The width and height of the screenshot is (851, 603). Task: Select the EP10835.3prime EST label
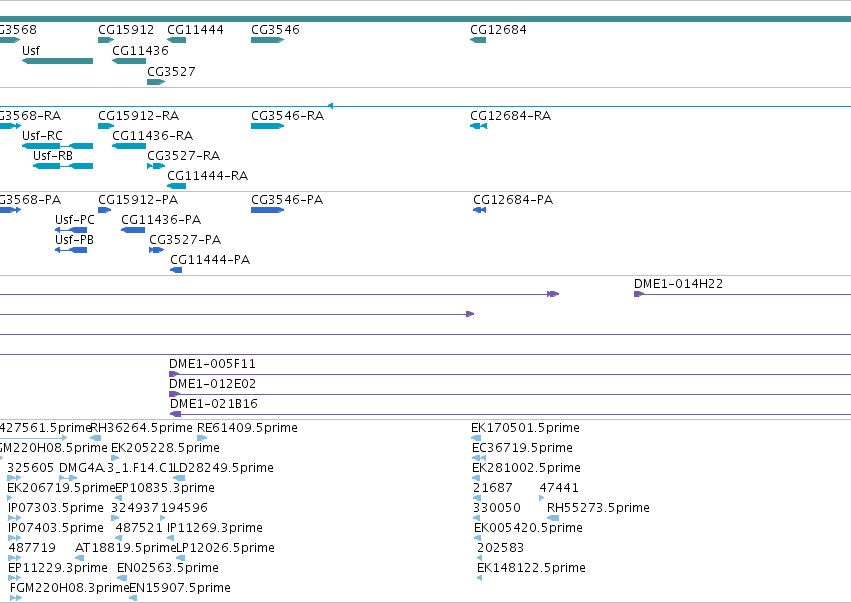165,488
